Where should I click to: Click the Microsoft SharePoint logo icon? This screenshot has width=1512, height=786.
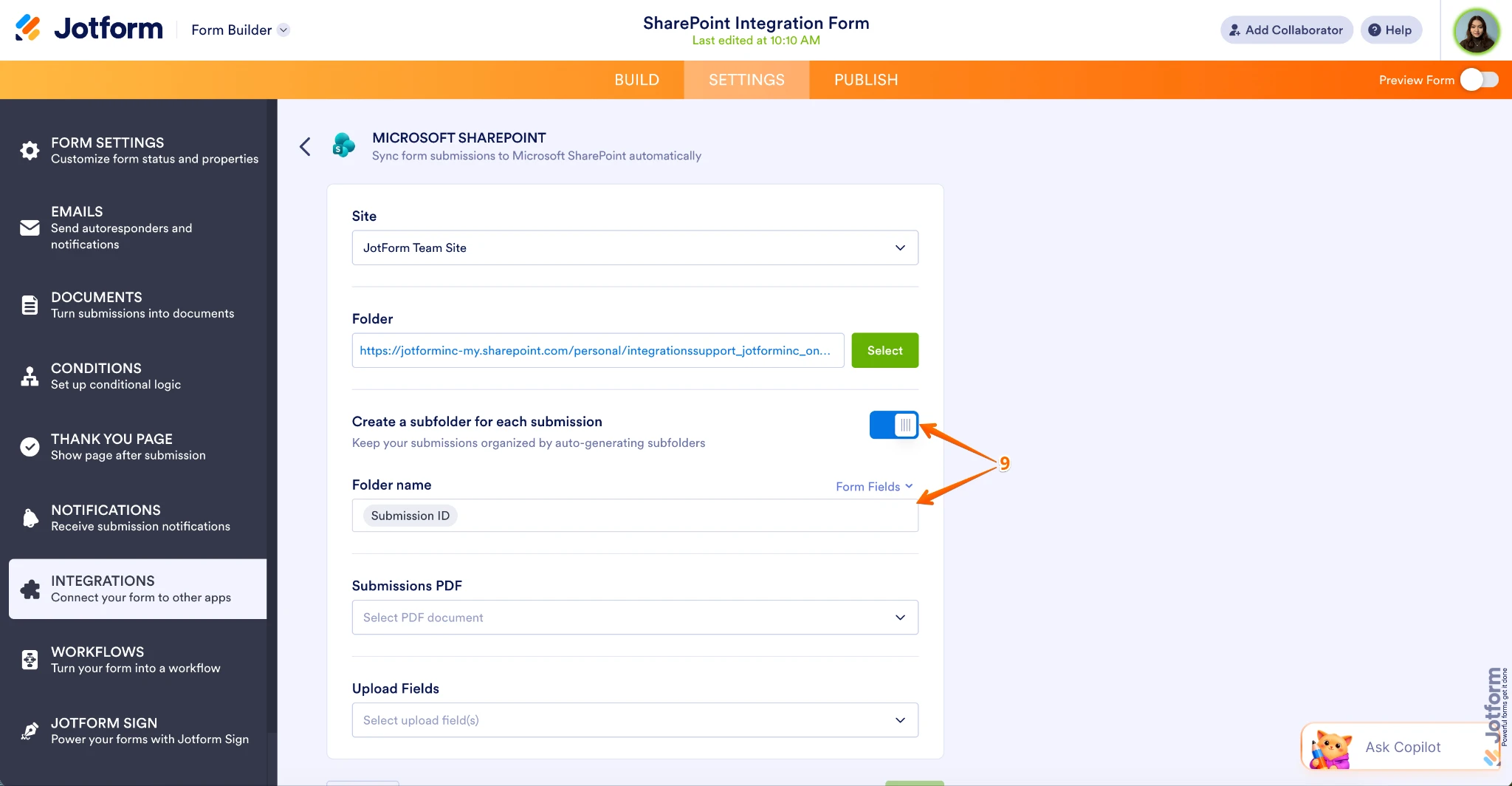(x=343, y=146)
